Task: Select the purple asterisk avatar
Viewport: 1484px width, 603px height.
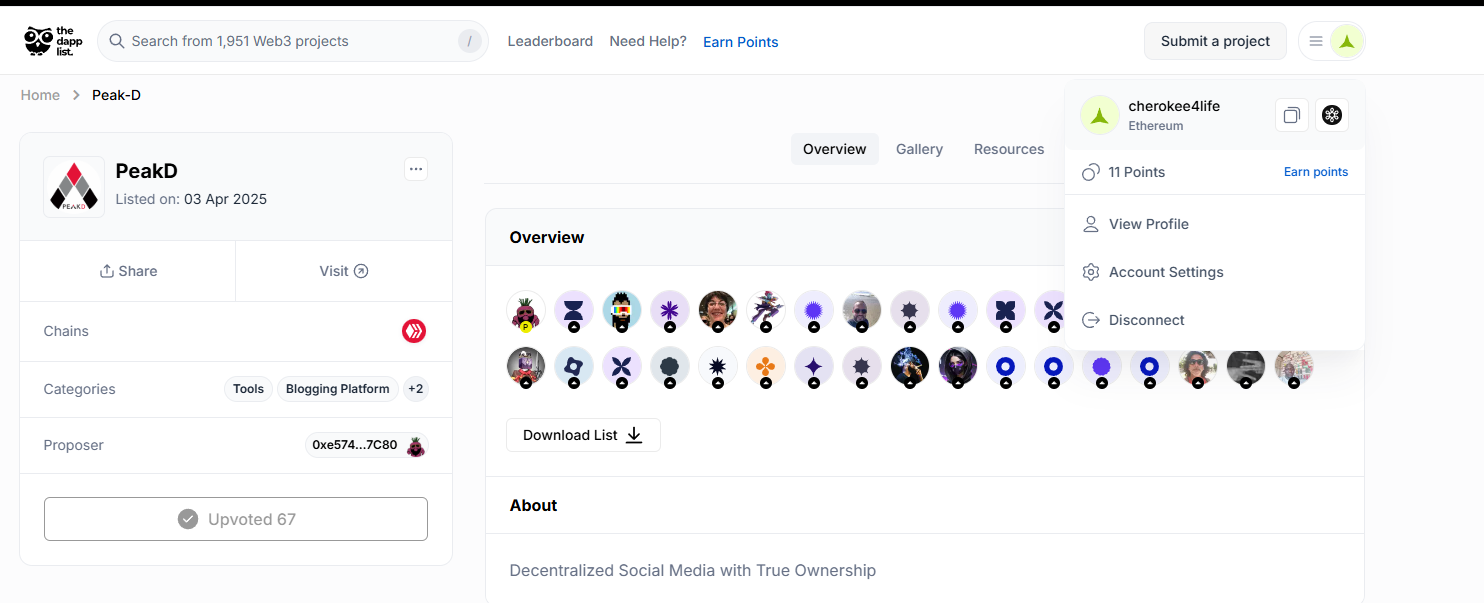Action: pyautogui.click(x=670, y=311)
